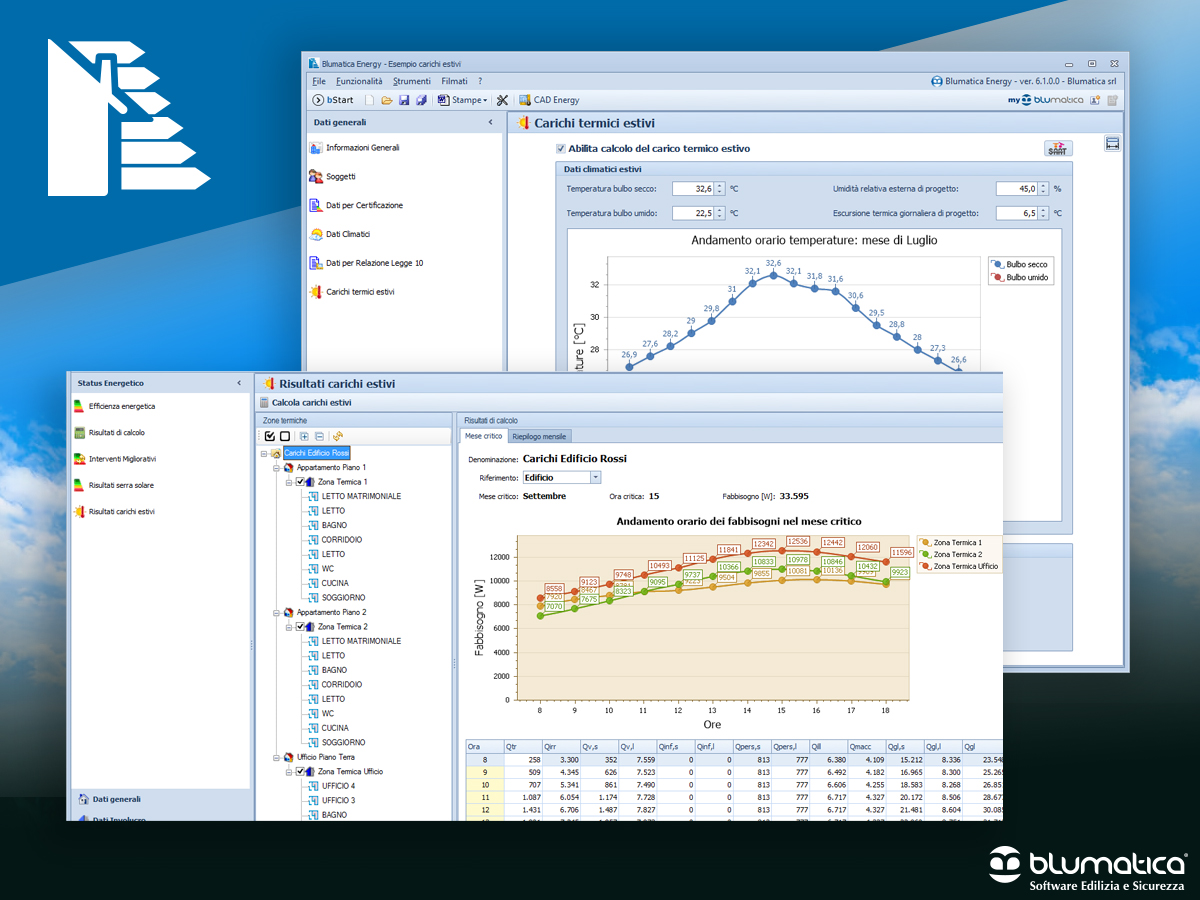1200x900 pixels.
Task: Open Dati Climatici in the sidebar
Action: point(339,234)
